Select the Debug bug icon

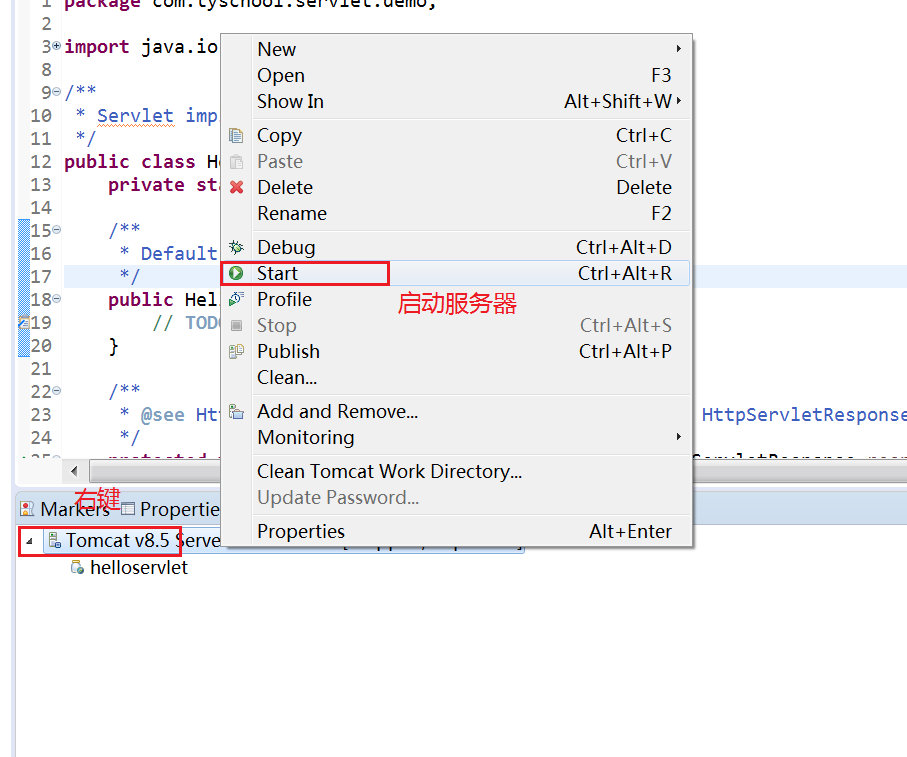coord(237,247)
